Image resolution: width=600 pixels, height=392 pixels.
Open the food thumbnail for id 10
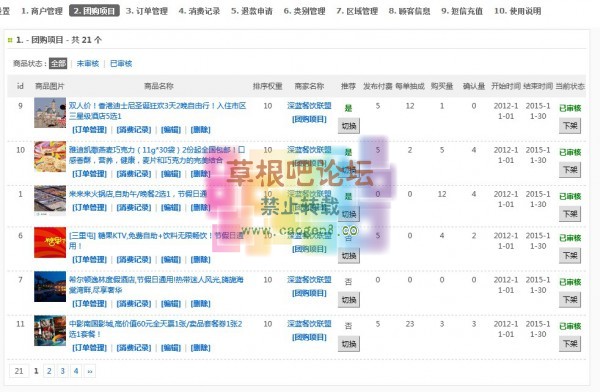50,157
